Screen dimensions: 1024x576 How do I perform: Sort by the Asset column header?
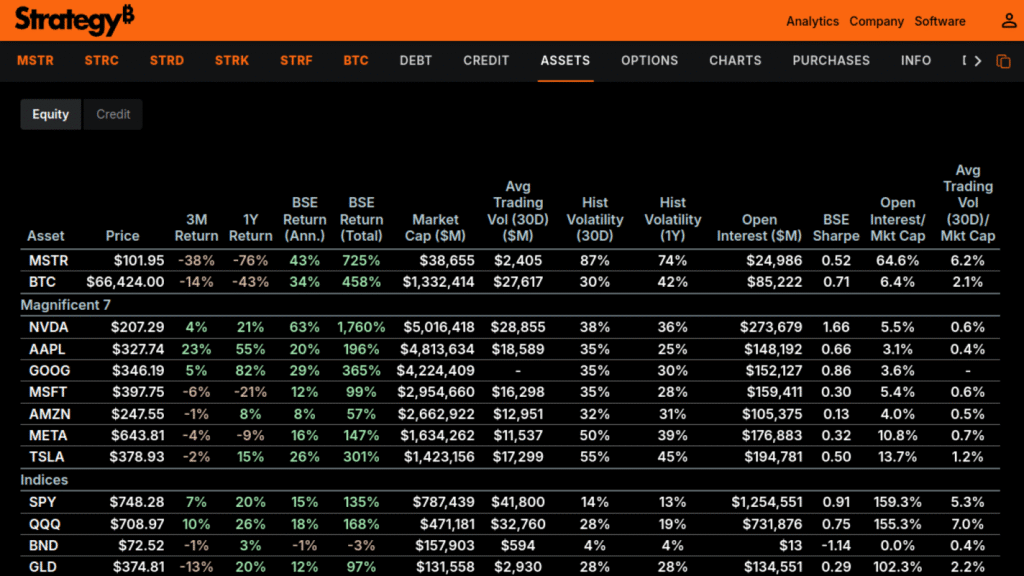click(x=46, y=236)
